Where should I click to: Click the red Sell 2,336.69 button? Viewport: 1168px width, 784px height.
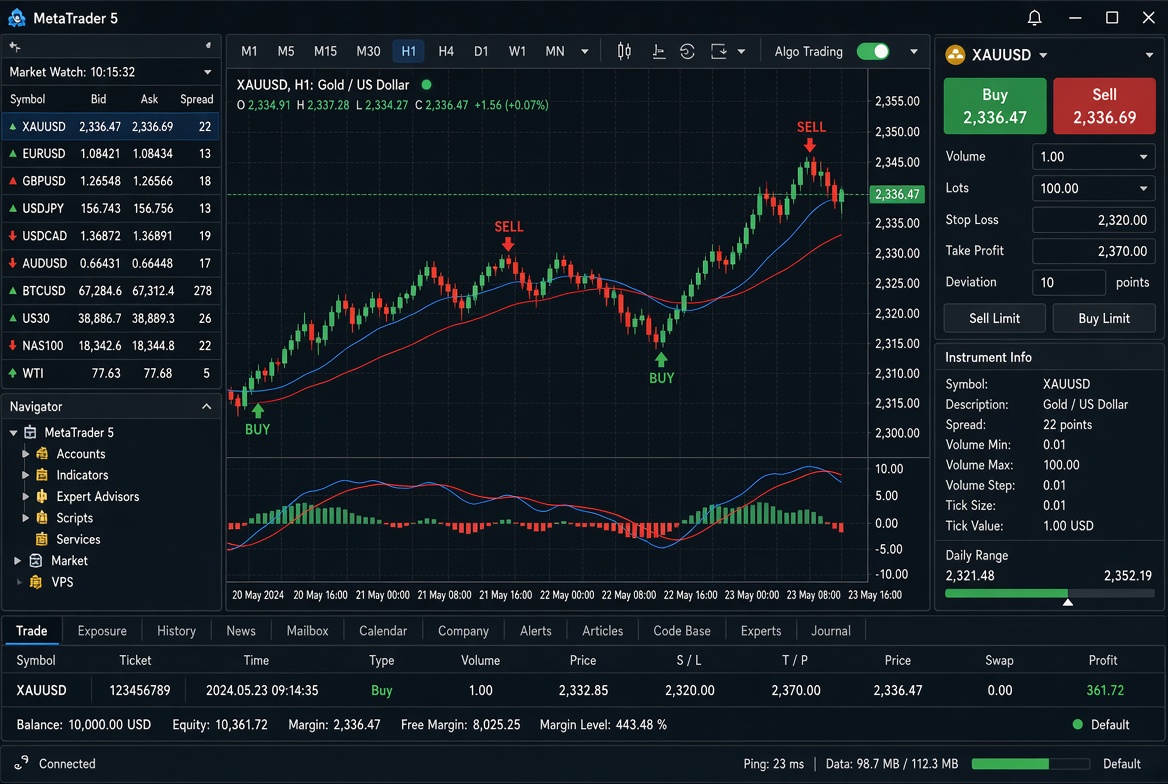coord(1104,106)
